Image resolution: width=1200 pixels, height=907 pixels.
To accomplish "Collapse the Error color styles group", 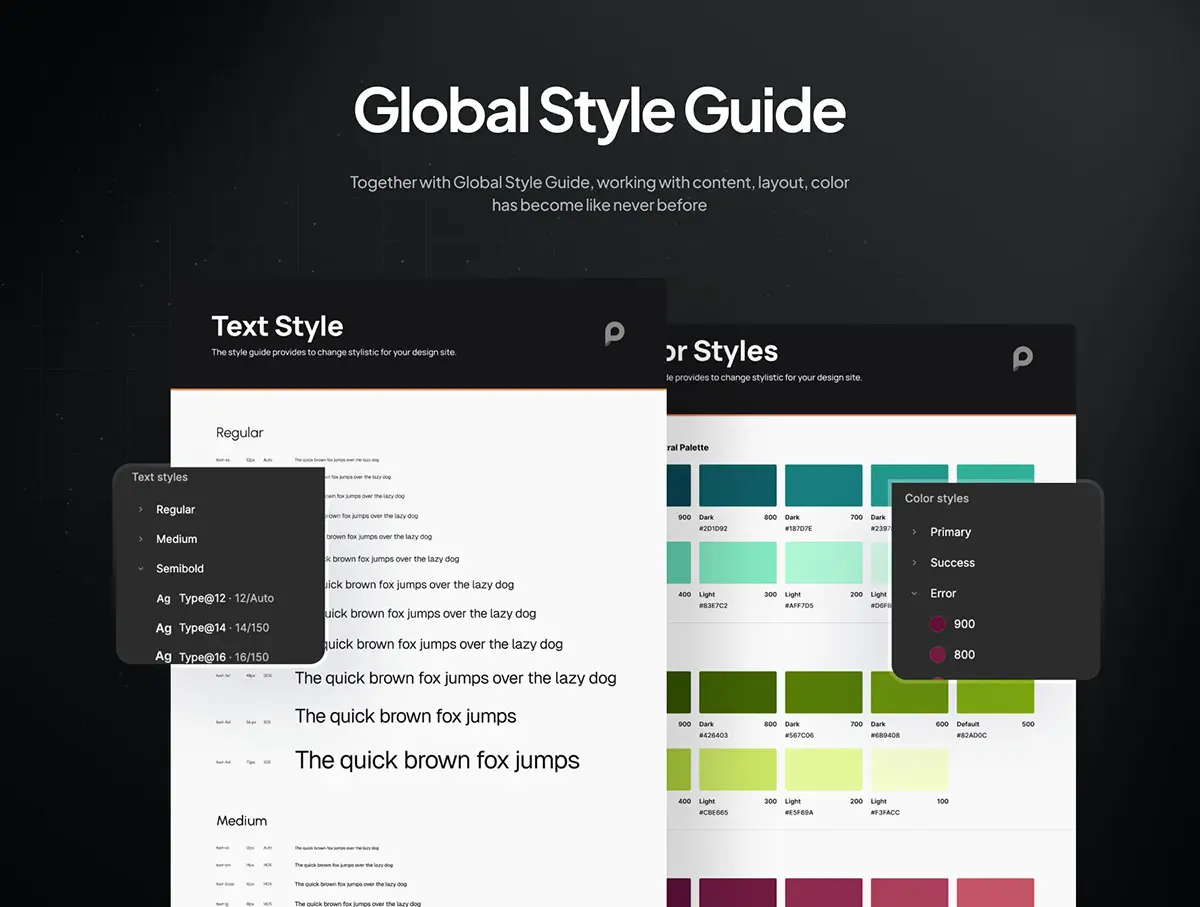I will [x=914, y=594].
